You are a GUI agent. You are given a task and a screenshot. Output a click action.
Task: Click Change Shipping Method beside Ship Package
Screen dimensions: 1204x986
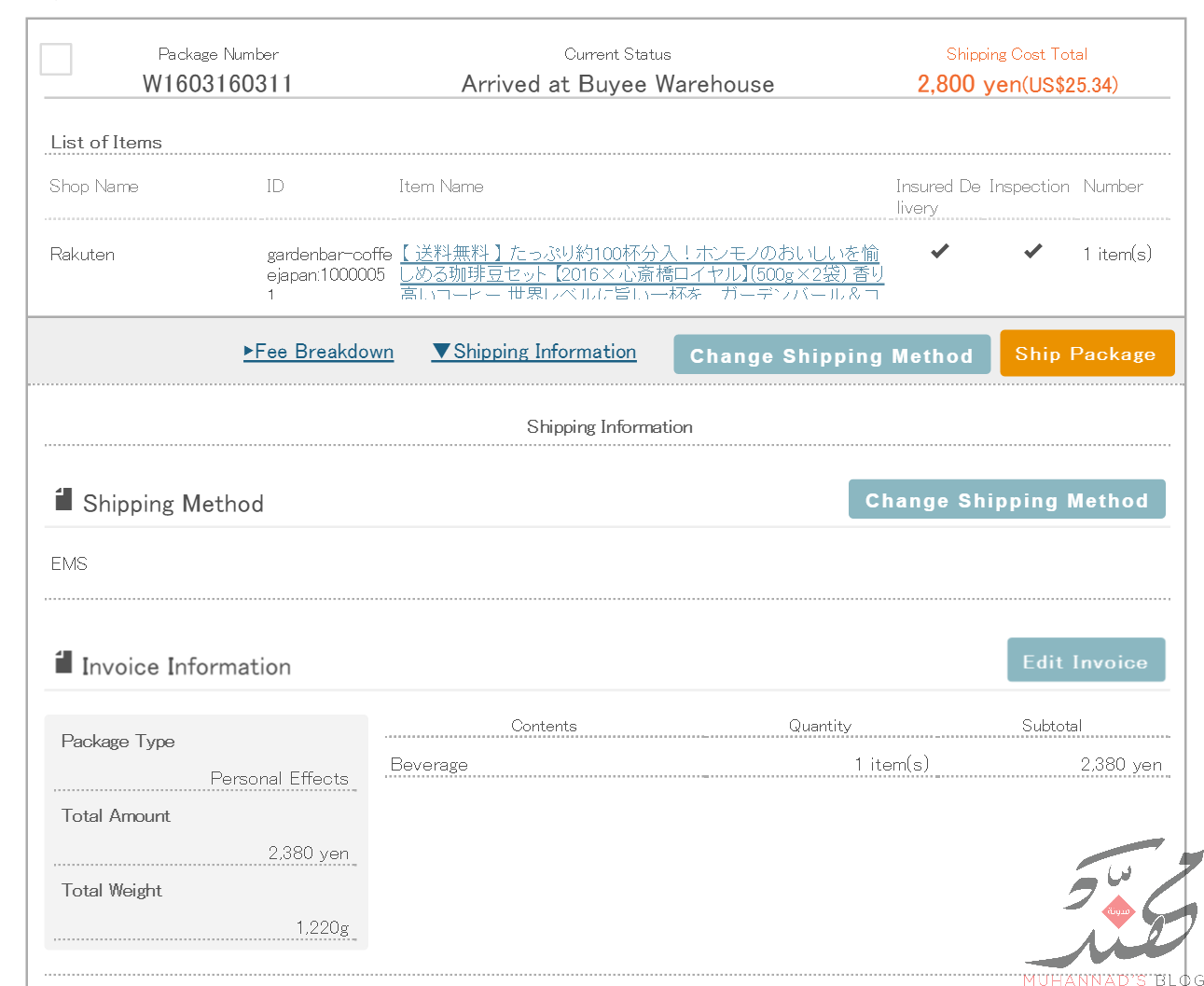(831, 355)
